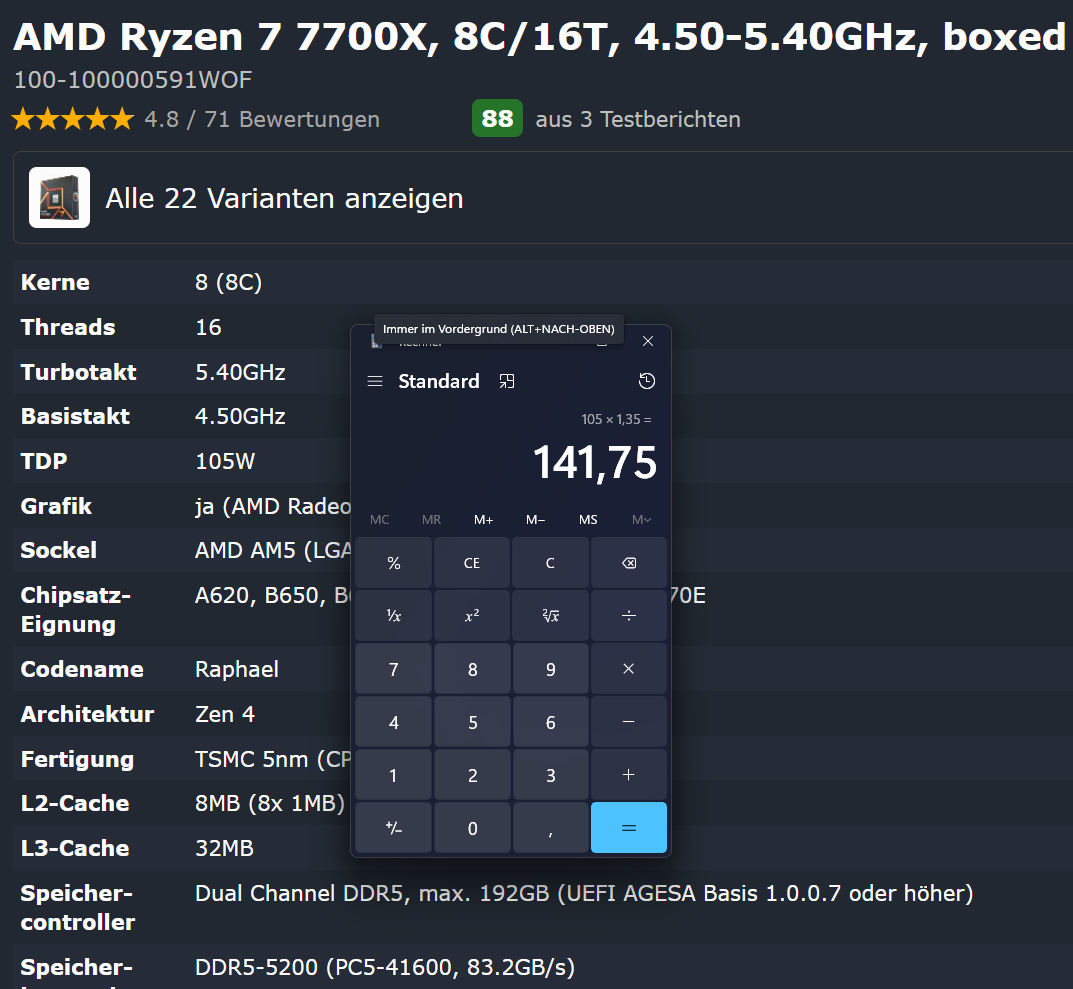Click the 105 × 1,35 = expression
Viewport: 1073px width, 989px height.
tap(617, 419)
